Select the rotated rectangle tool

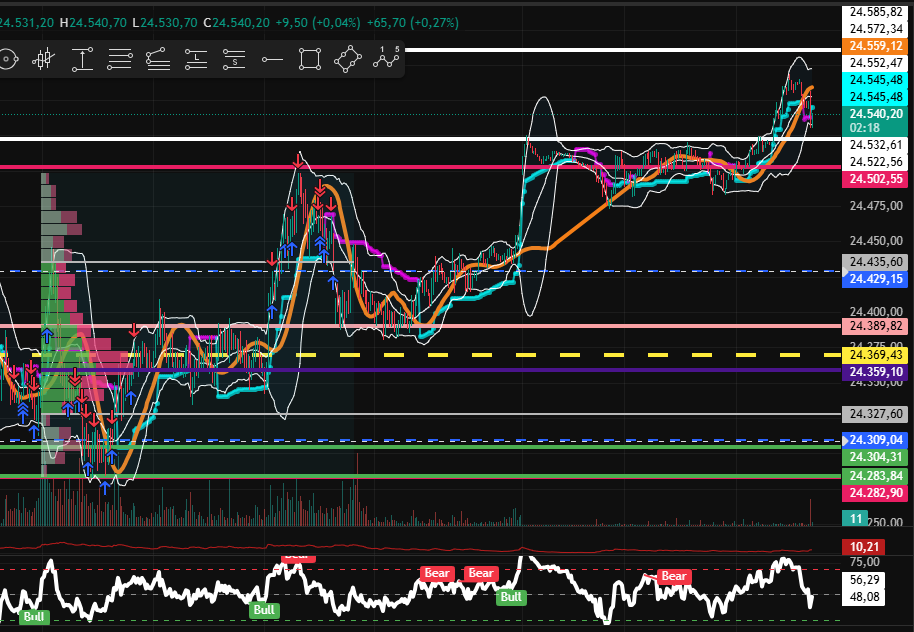[348, 60]
